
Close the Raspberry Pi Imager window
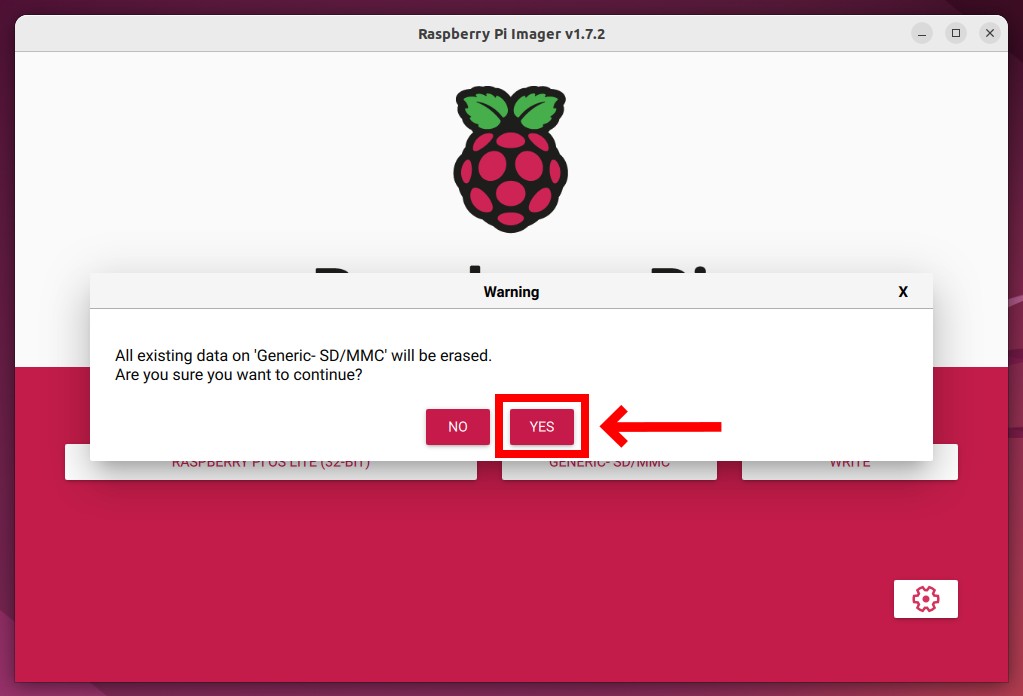tap(990, 33)
